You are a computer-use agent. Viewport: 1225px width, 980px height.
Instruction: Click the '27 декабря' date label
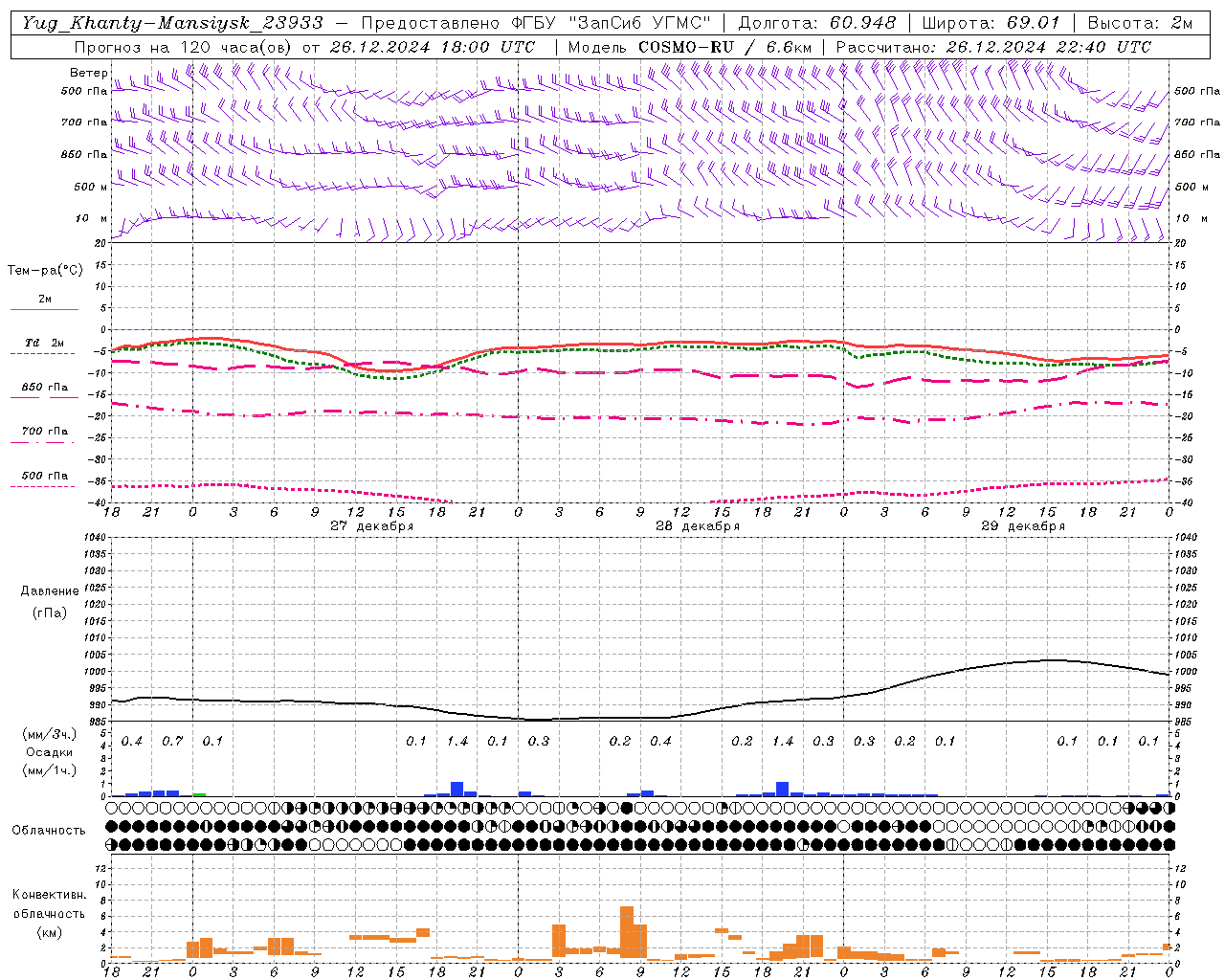[371, 526]
